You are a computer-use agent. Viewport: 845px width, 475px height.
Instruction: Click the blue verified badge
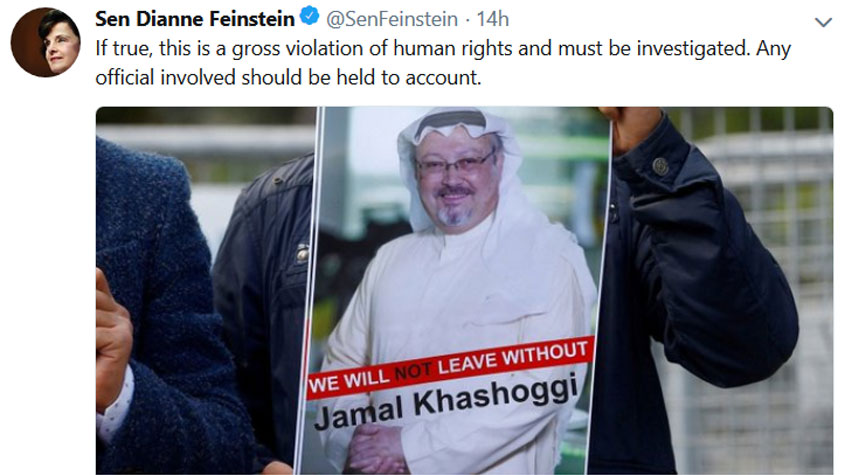(x=309, y=16)
